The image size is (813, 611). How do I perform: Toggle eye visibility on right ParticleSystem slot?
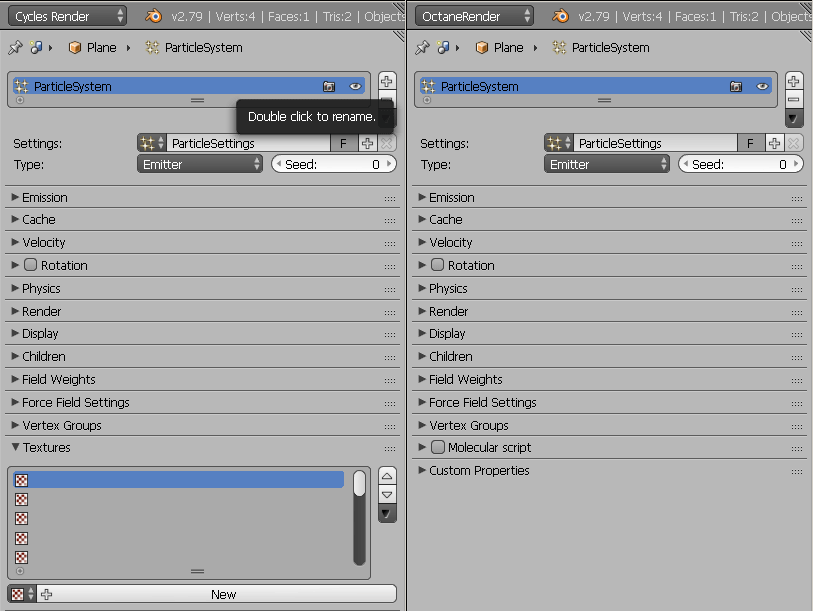click(x=762, y=87)
